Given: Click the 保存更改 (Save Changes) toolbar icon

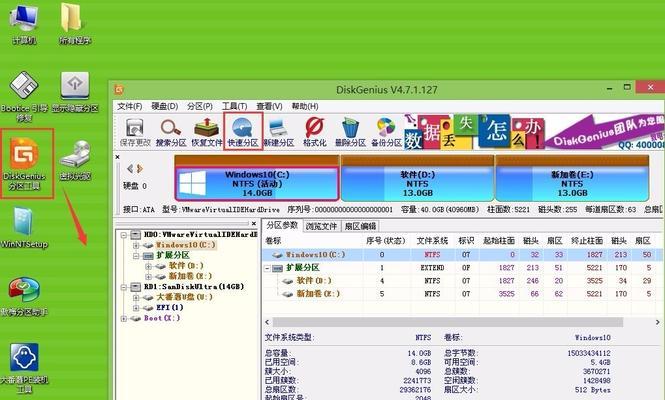Looking at the screenshot, I should click(134, 131).
